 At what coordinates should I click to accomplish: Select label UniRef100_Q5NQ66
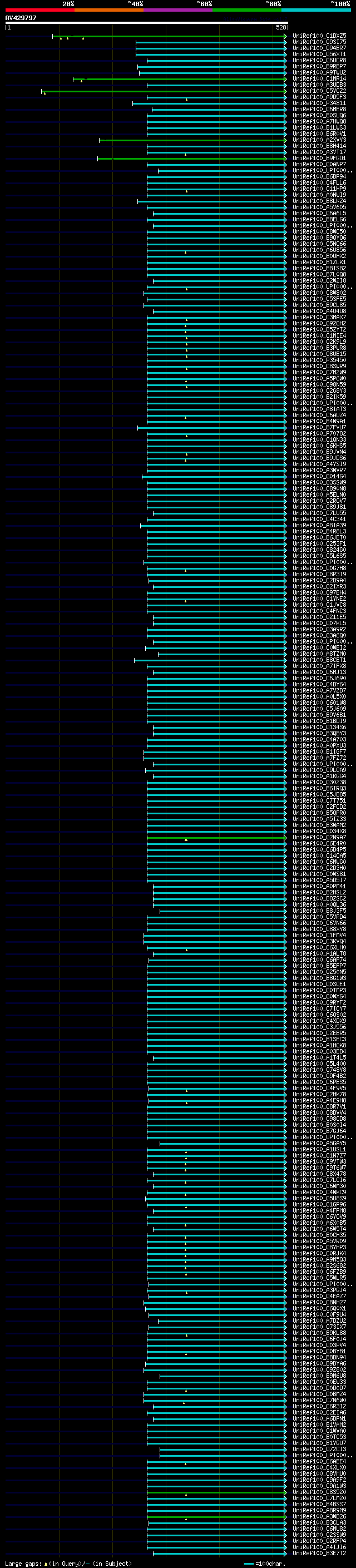click(319, 244)
